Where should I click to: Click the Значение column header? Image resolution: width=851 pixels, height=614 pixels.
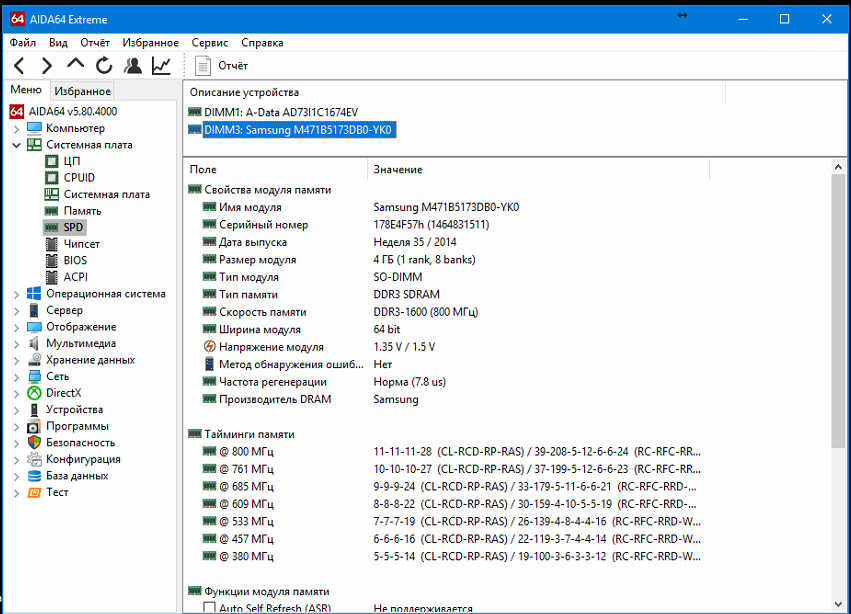398,170
